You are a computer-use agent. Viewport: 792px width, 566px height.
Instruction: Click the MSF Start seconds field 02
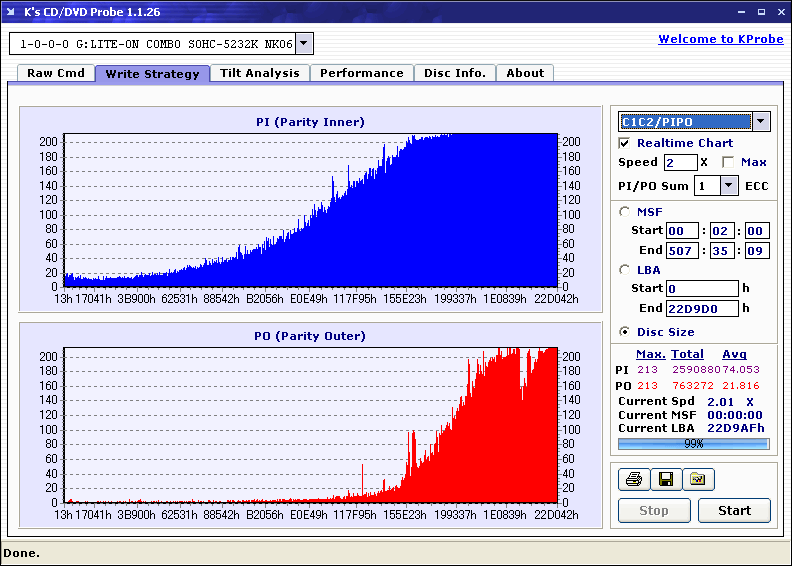722,231
